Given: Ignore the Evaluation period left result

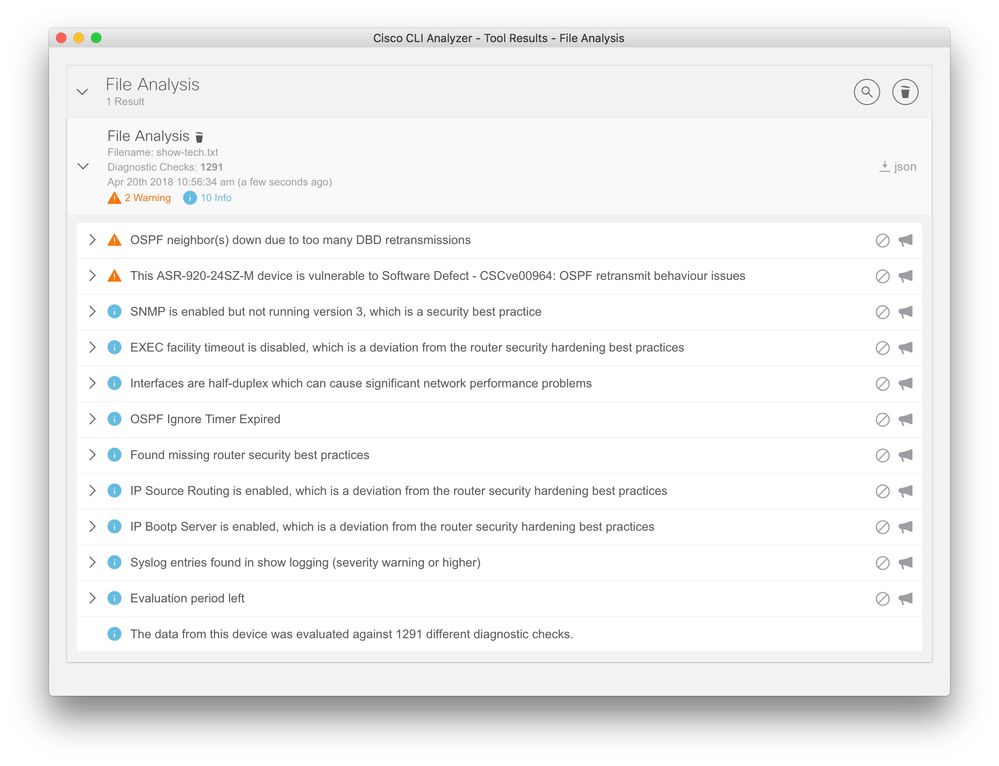Looking at the screenshot, I should (882, 598).
